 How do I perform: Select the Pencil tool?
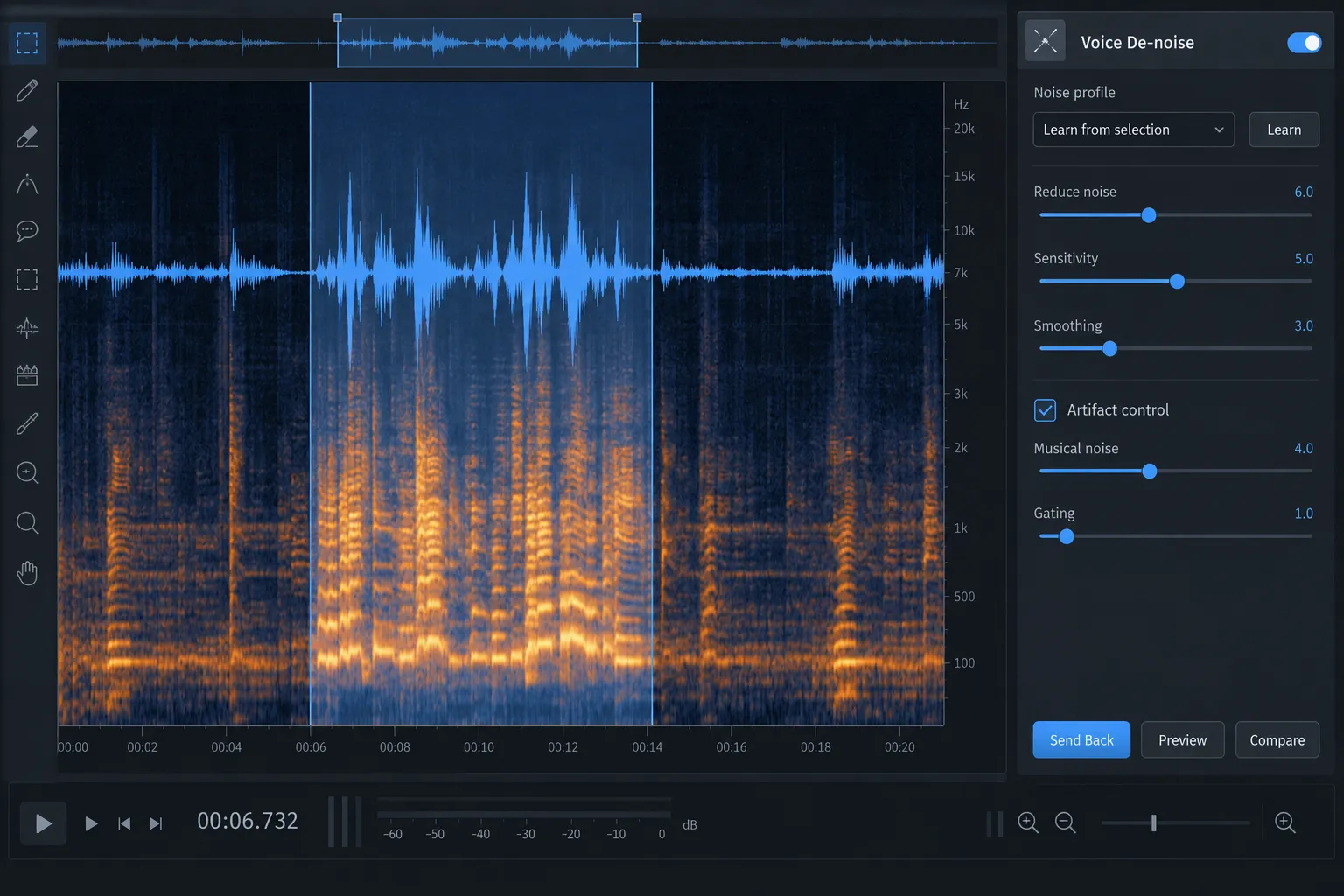(x=27, y=90)
